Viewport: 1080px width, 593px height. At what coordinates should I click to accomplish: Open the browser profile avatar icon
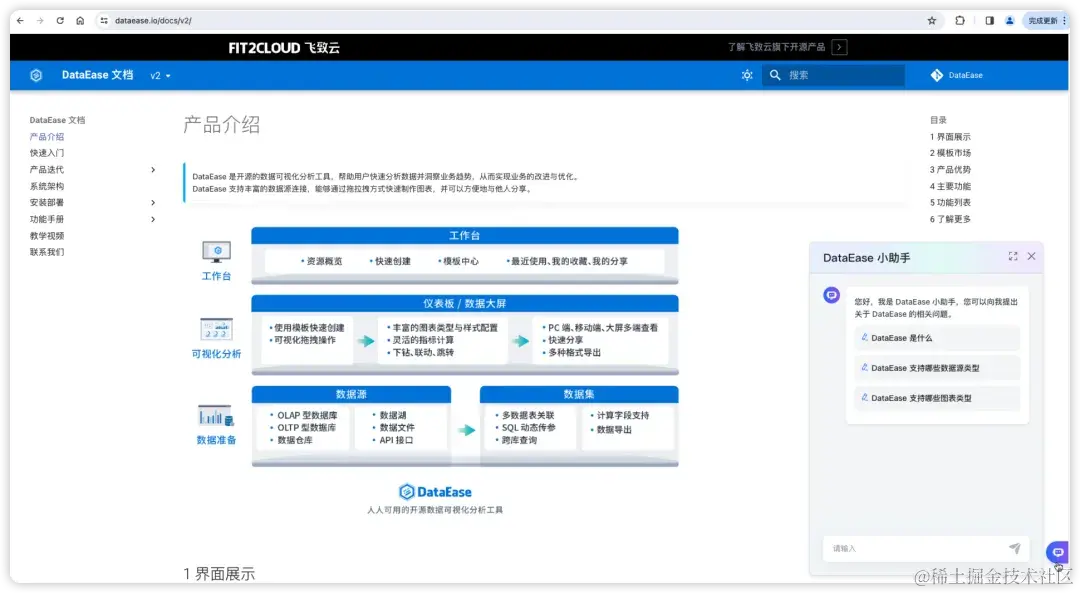tap(1010, 21)
